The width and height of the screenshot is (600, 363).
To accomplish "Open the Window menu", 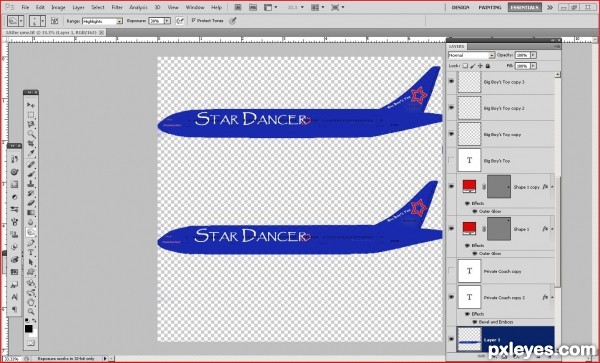I will click(x=195, y=7).
